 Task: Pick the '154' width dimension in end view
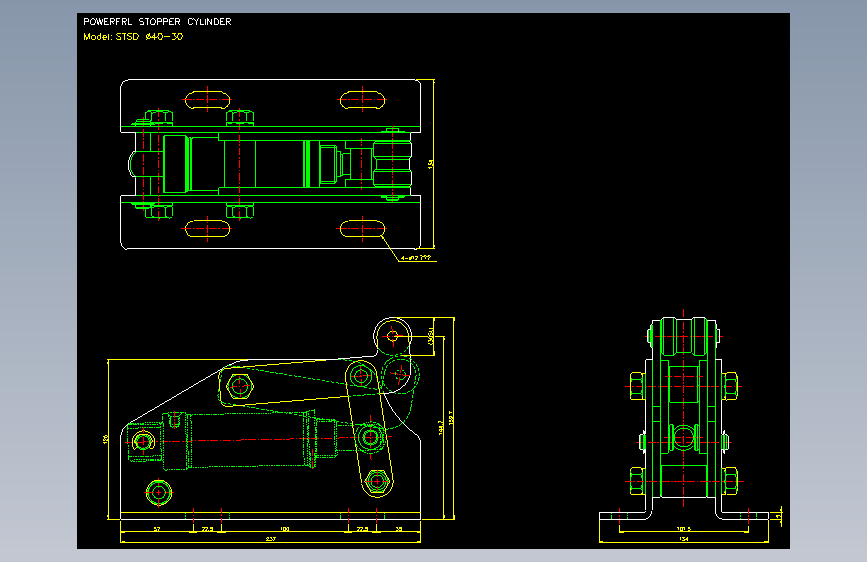pyautogui.click(x=684, y=539)
